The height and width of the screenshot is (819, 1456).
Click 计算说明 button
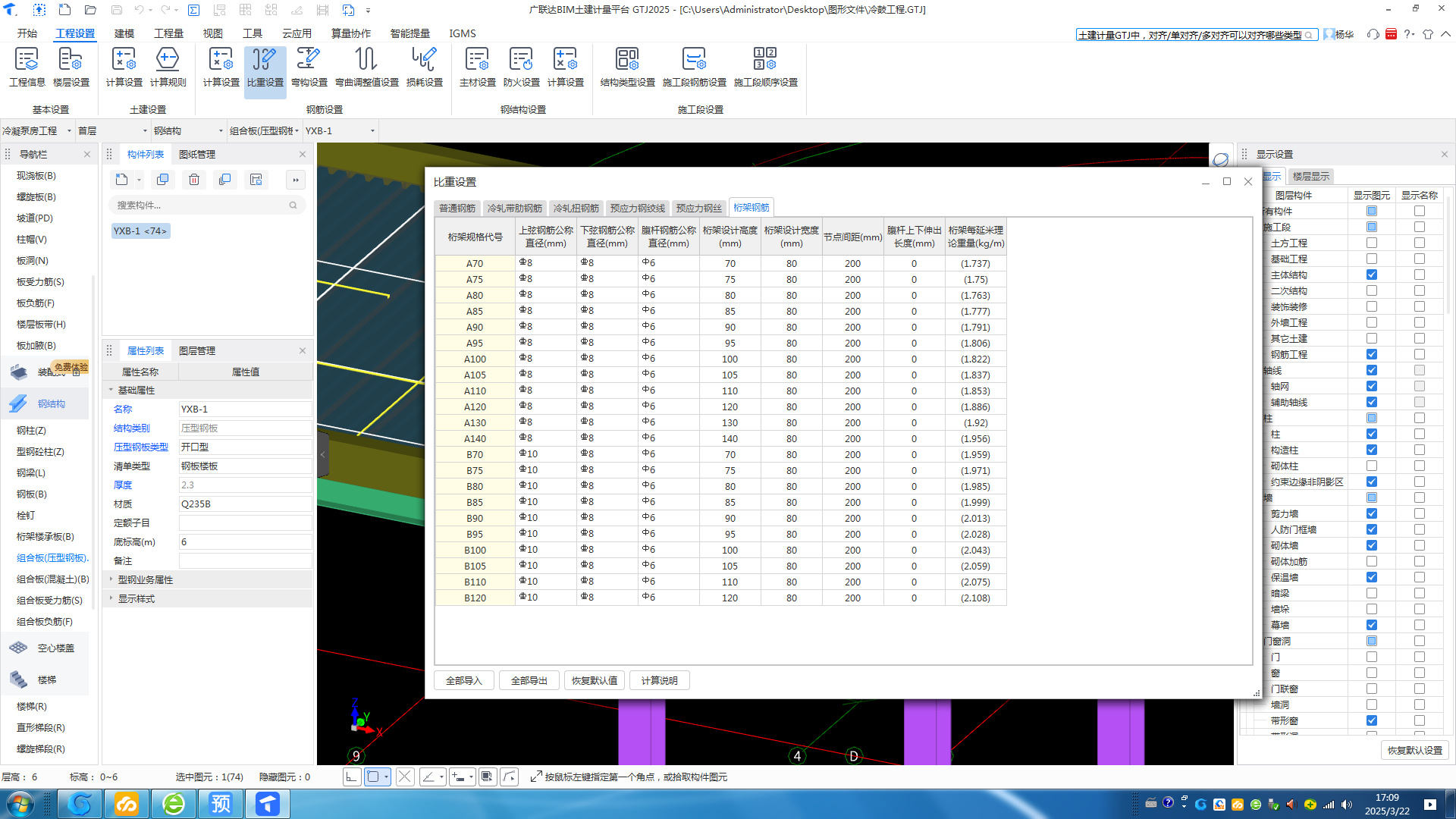click(x=660, y=680)
